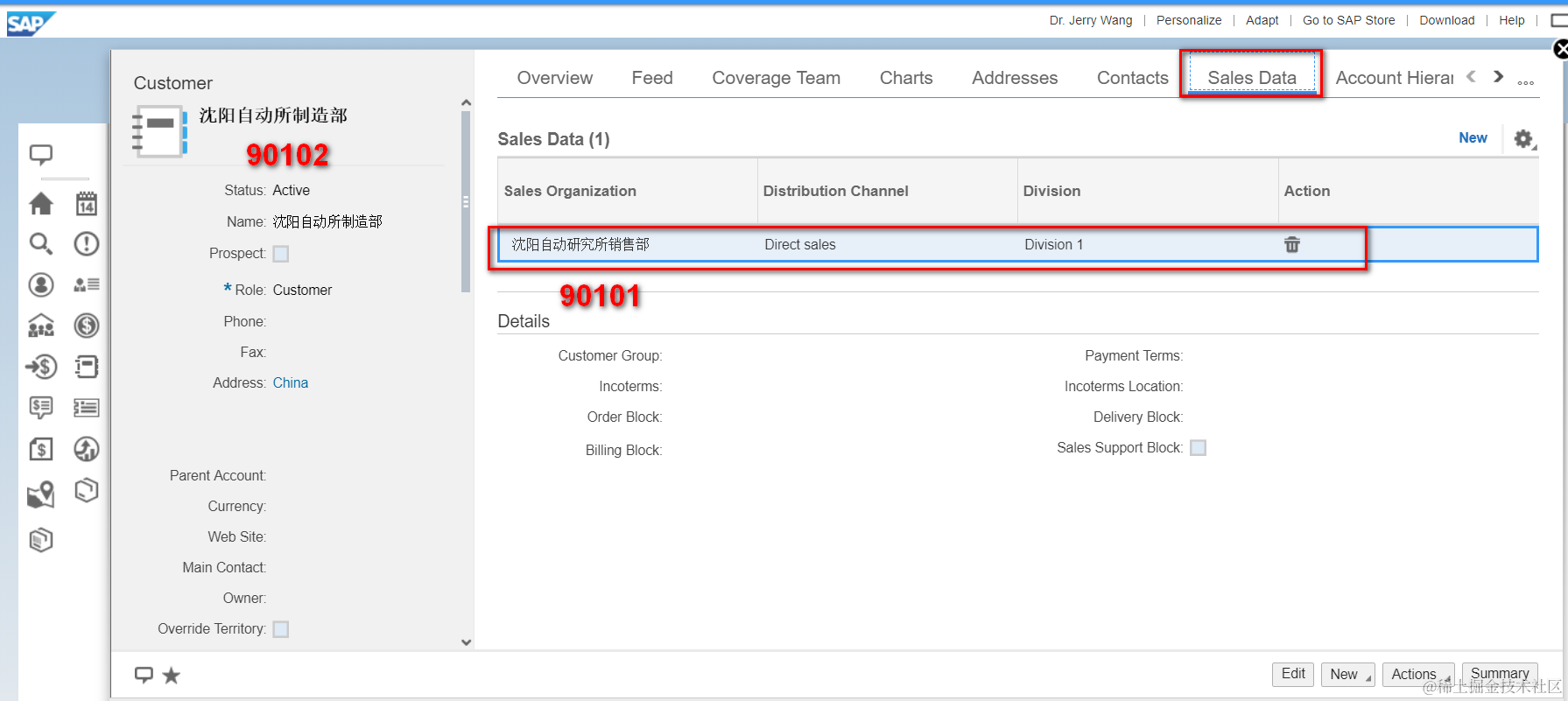Open the single box product sidebar icon
This screenshot has width=1568, height=701.
86,490
